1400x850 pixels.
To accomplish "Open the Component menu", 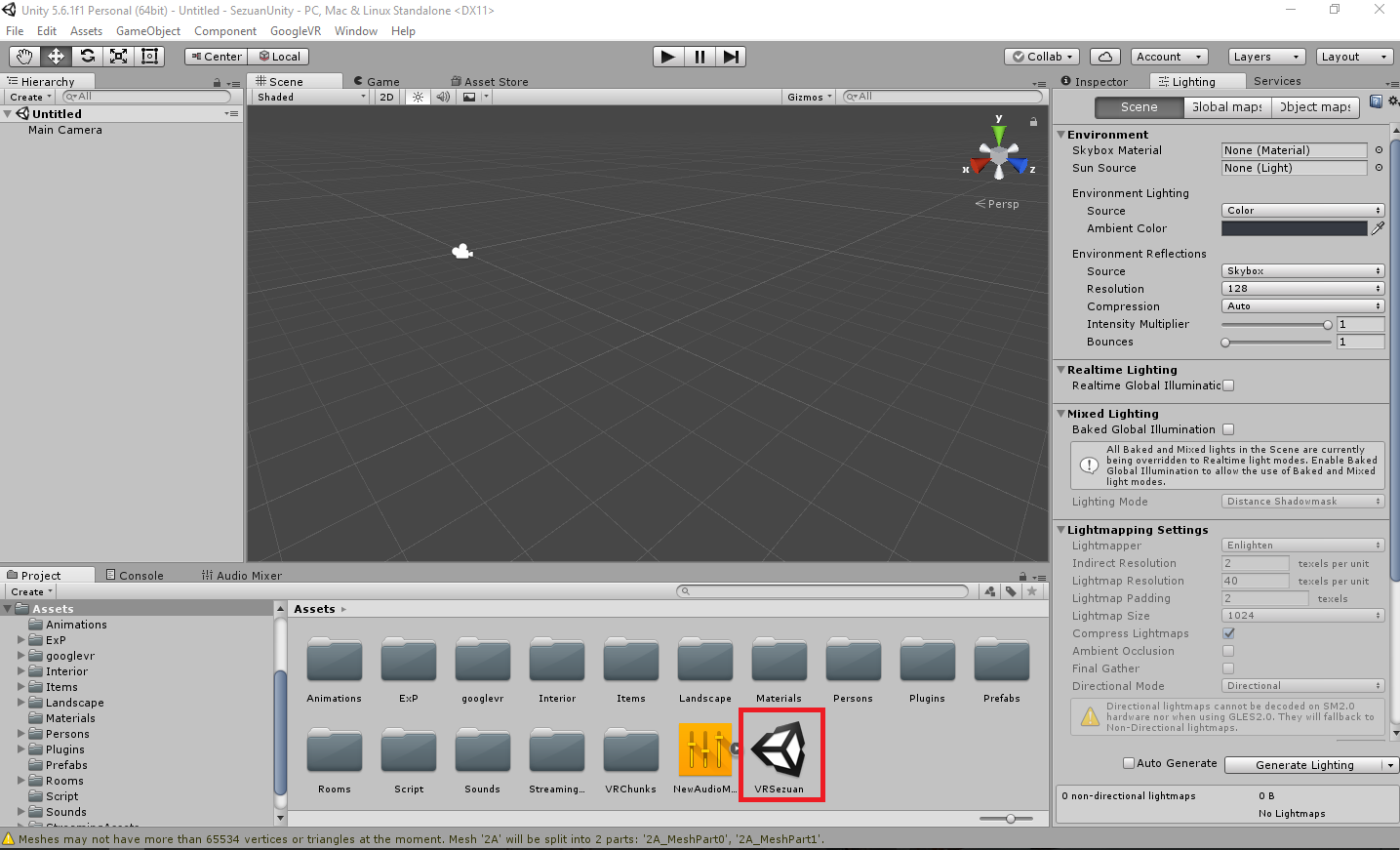I will point(225,31).
